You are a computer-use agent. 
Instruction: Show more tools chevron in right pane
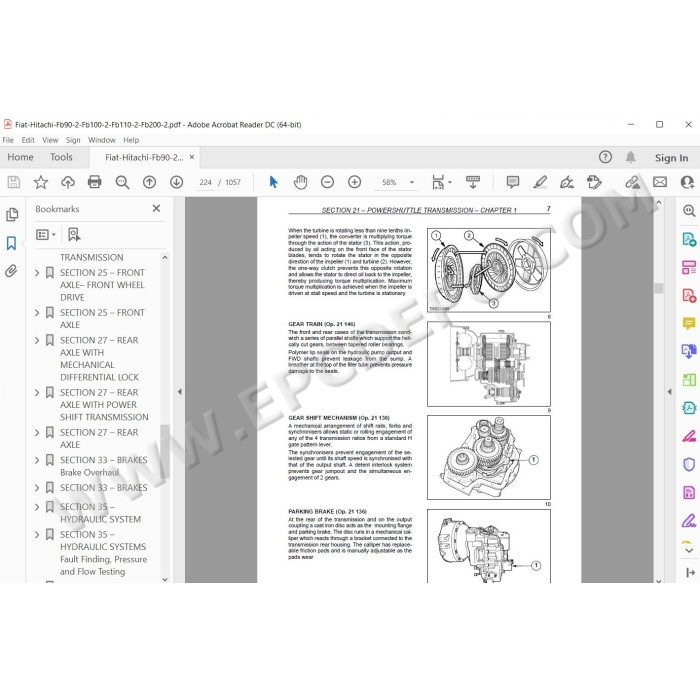coord(689,550)
